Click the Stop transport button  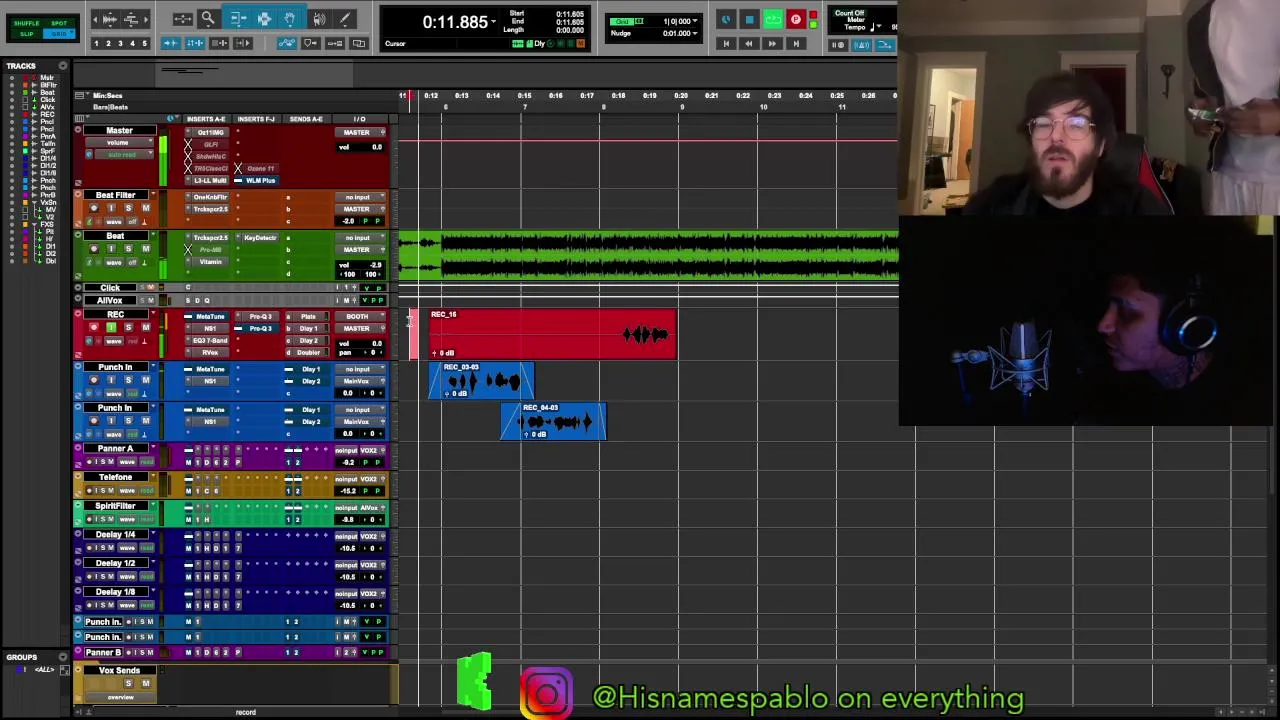[x=749, y=19]
